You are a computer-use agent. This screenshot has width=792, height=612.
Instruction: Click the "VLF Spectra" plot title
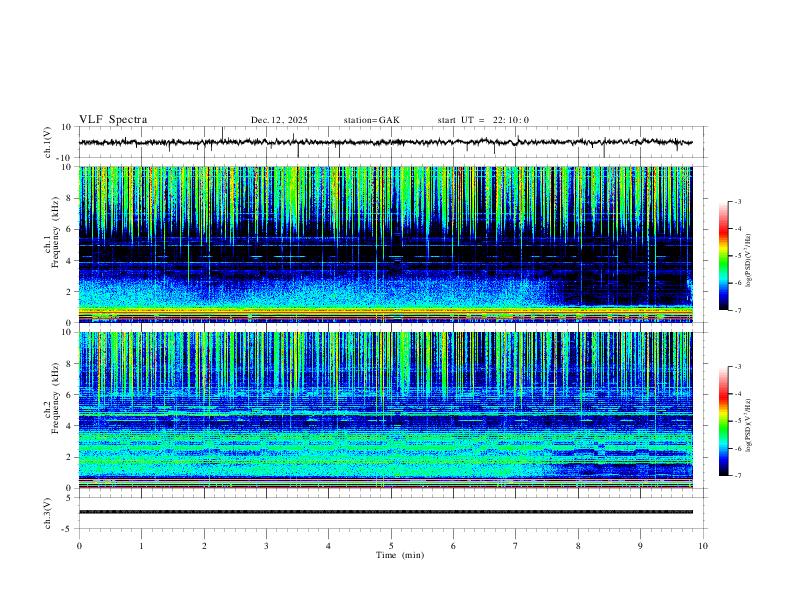pos(113,120)
